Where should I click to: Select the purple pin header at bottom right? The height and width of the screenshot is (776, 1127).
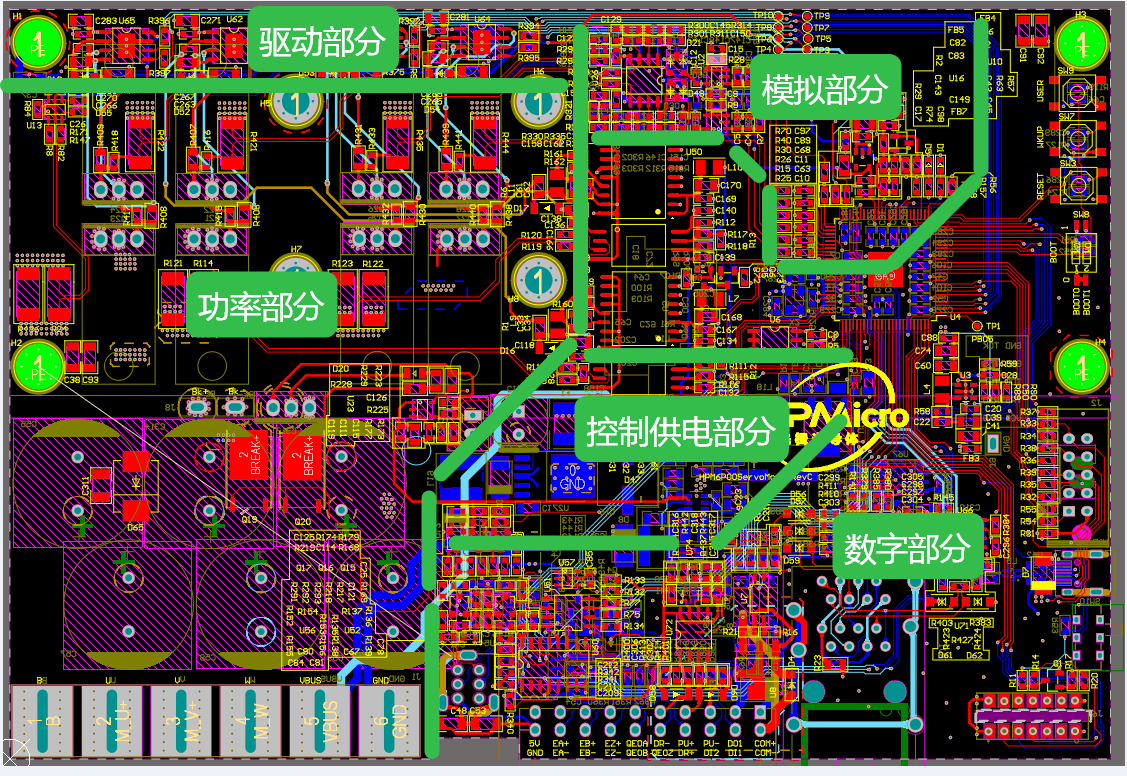coord(1032,716)
